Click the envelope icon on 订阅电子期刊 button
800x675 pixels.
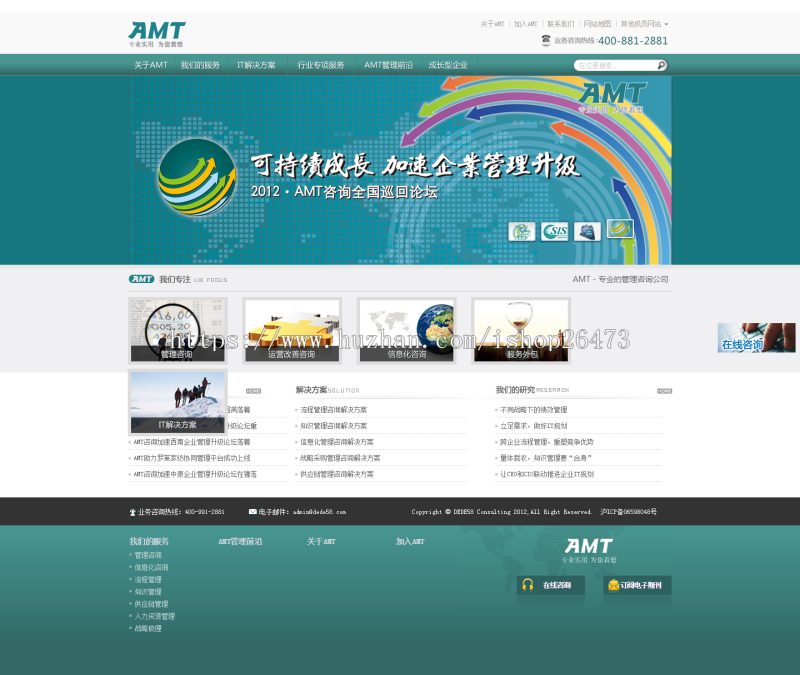pyautogui.click(x=614, y=585)
